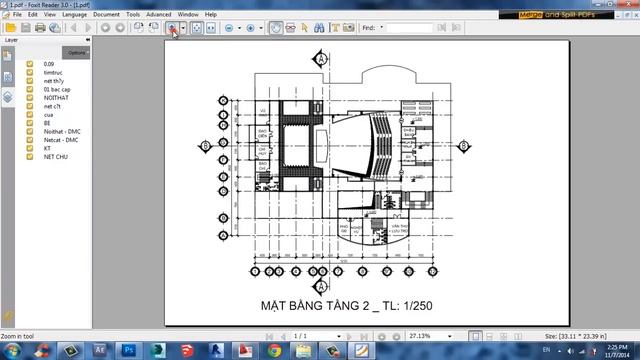
Task: Toggle visibility of NET CHU layer
Action: pos(30,157)
